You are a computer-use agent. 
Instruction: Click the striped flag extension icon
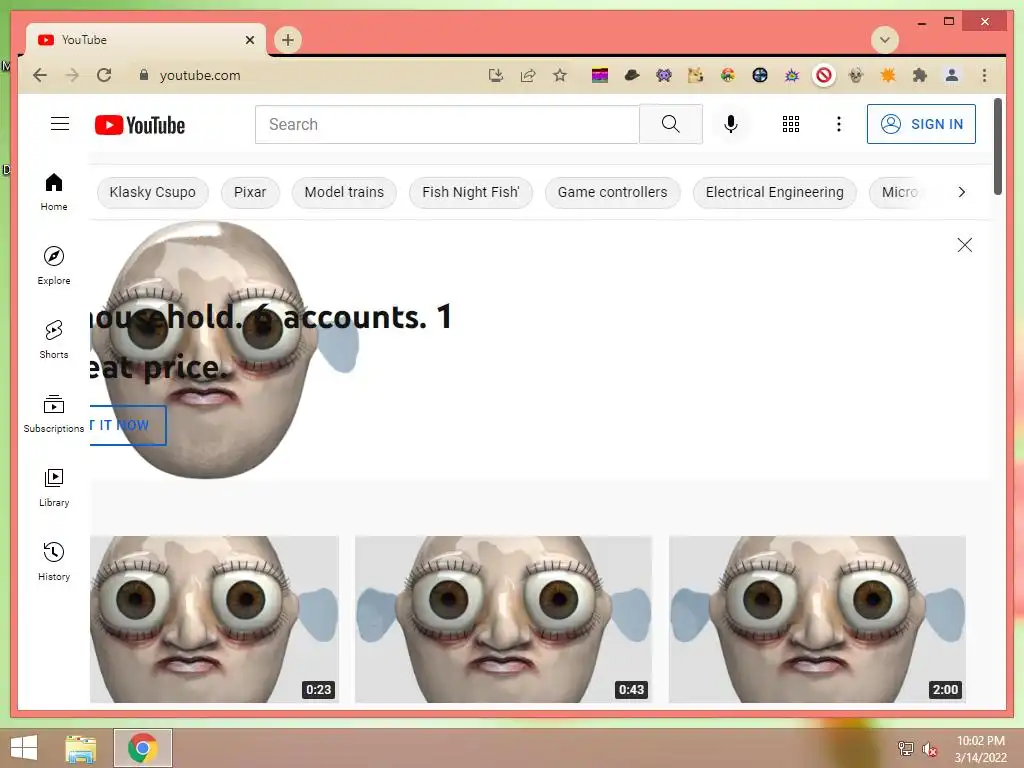pyautogui.click(x=600, y=75)
